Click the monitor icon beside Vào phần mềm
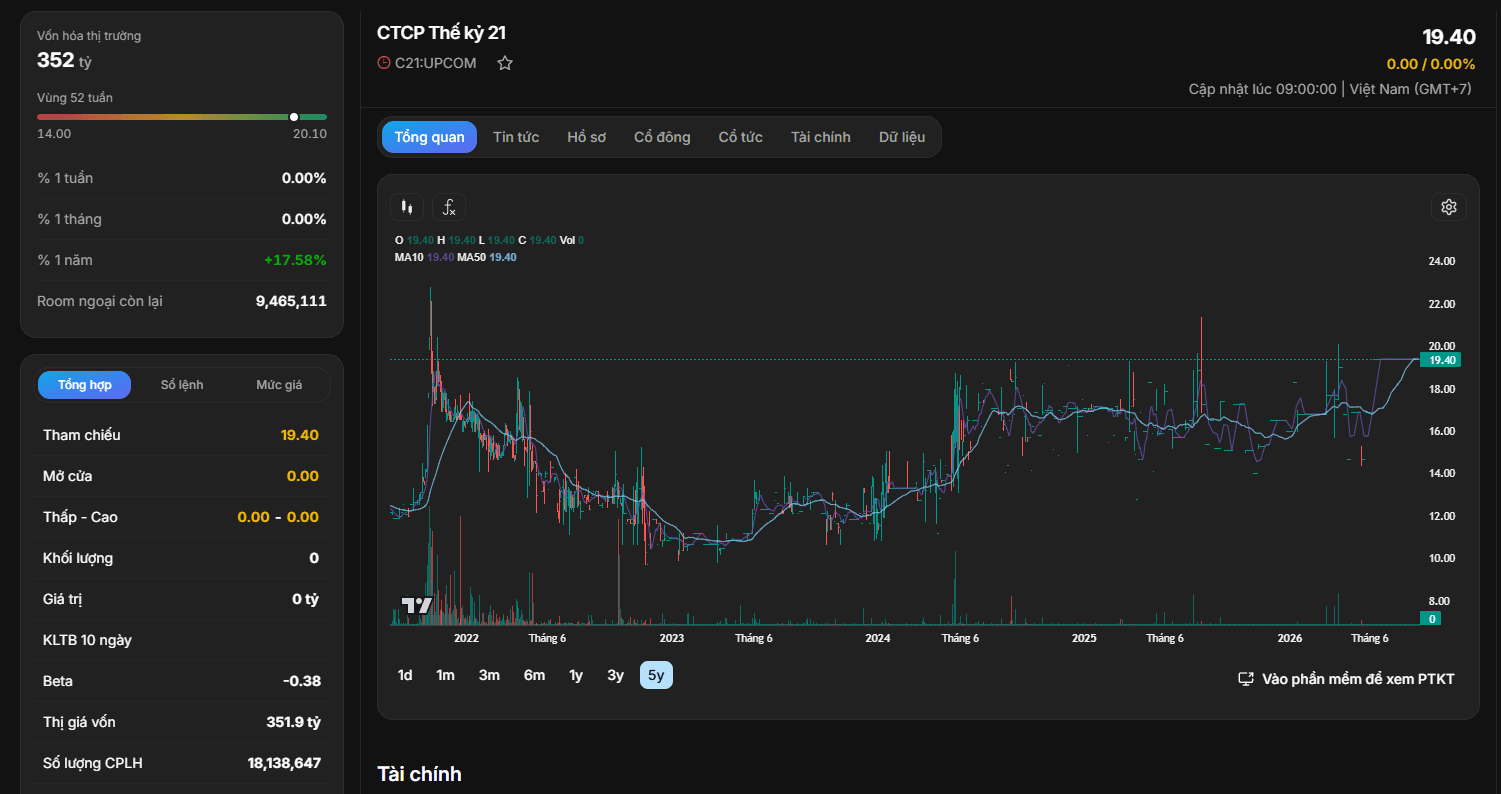The width and height of the screenshot is (1501, 794). tap(1246, 679)
